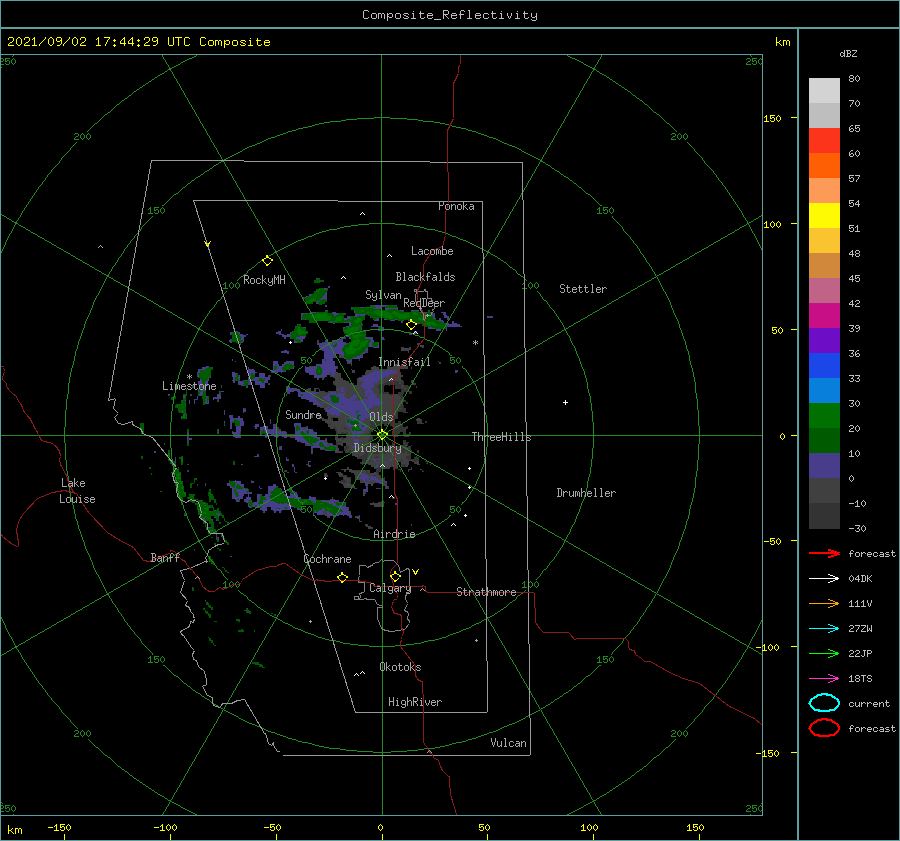Screen dimensions: 900x841
Task: Click the yellow diamond marker near Cochrane
Action: pyautogui.click(x=342, y=577)
